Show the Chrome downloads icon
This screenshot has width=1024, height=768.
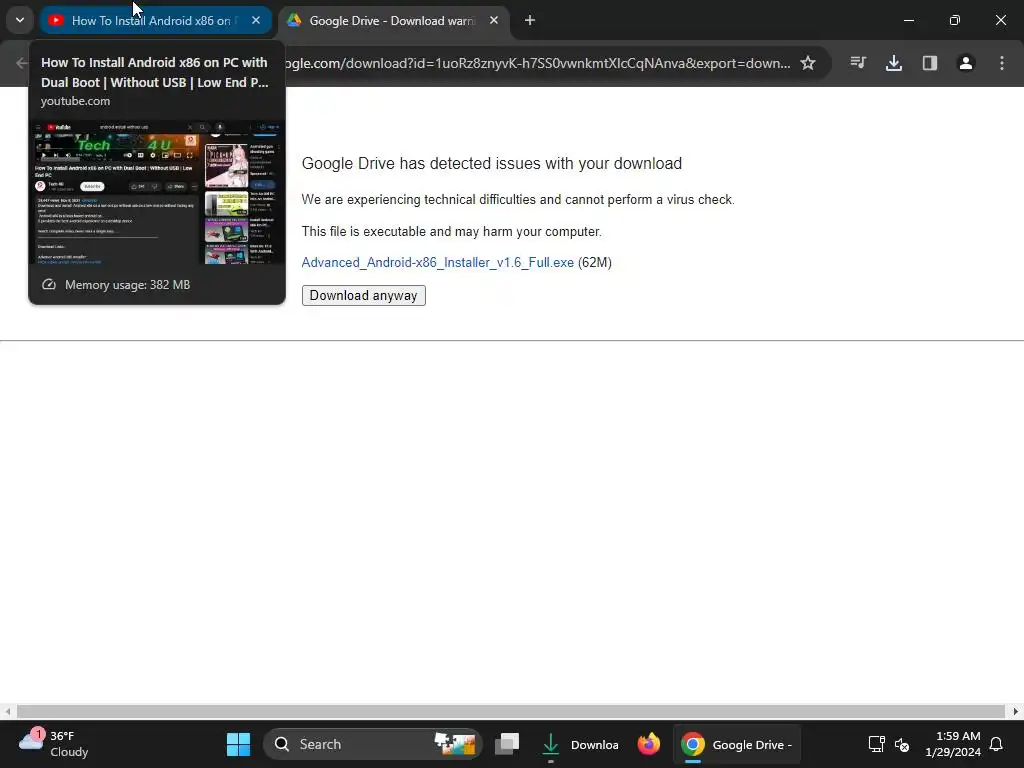click(894, 63)
